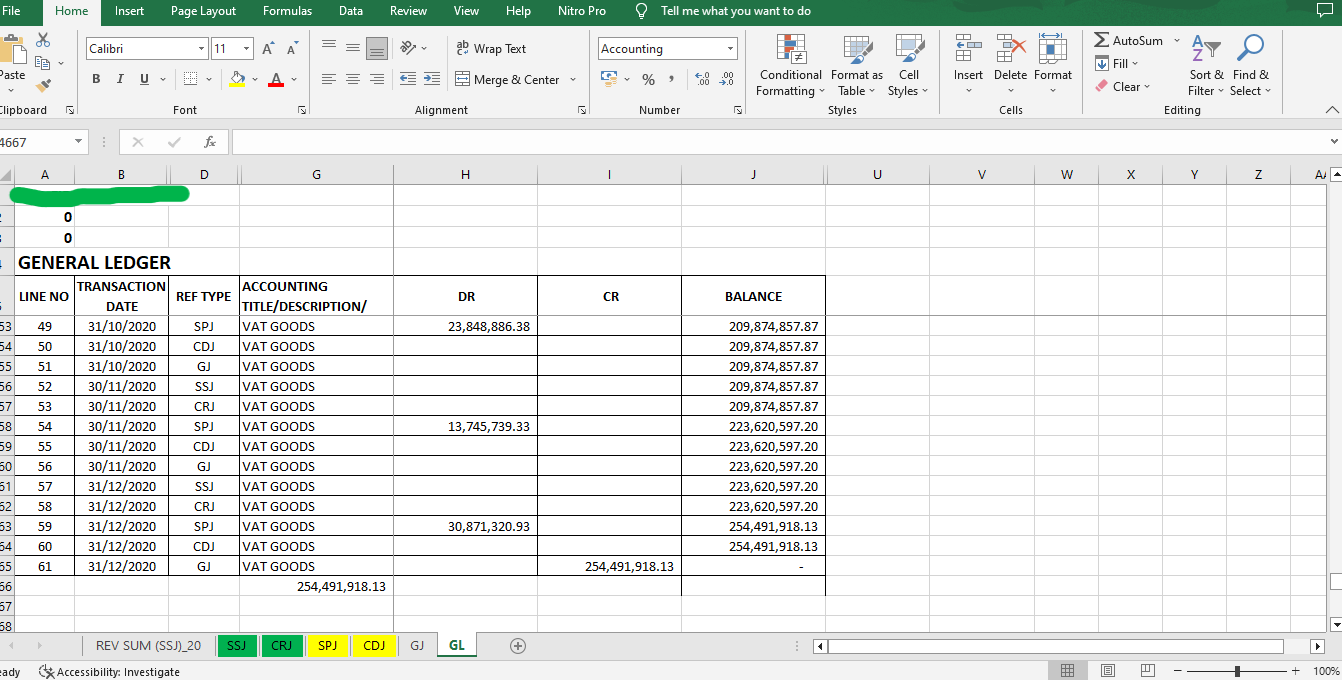Switch to the Data tab

click(351, 11)
